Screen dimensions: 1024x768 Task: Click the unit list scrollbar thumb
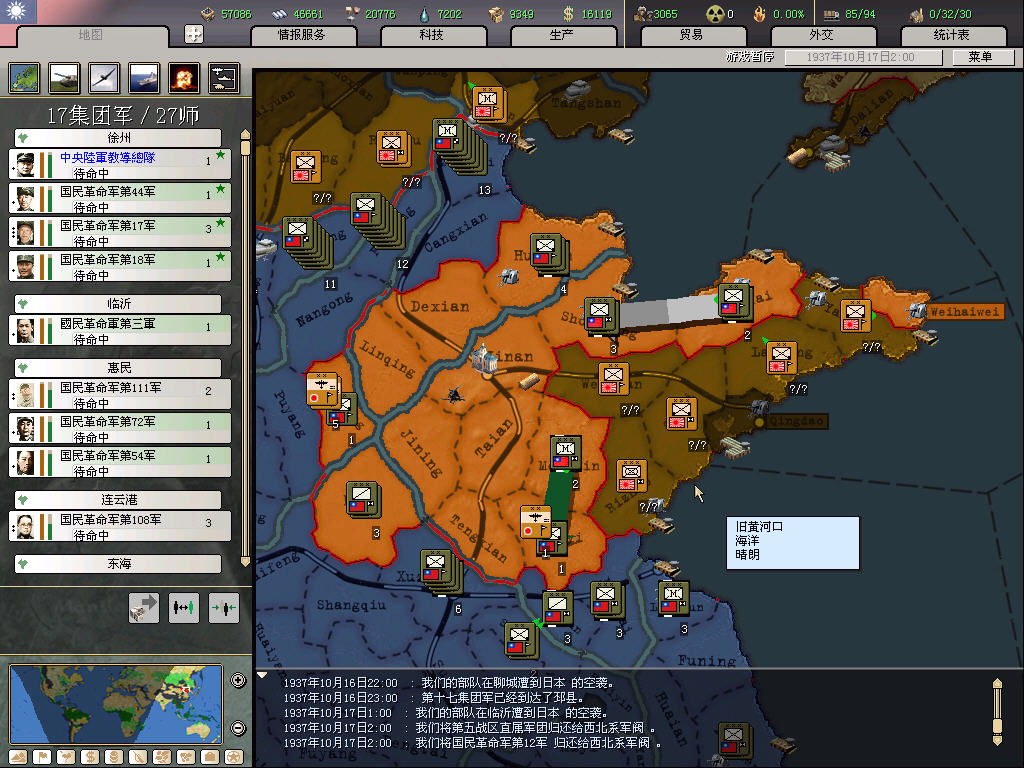246,148
